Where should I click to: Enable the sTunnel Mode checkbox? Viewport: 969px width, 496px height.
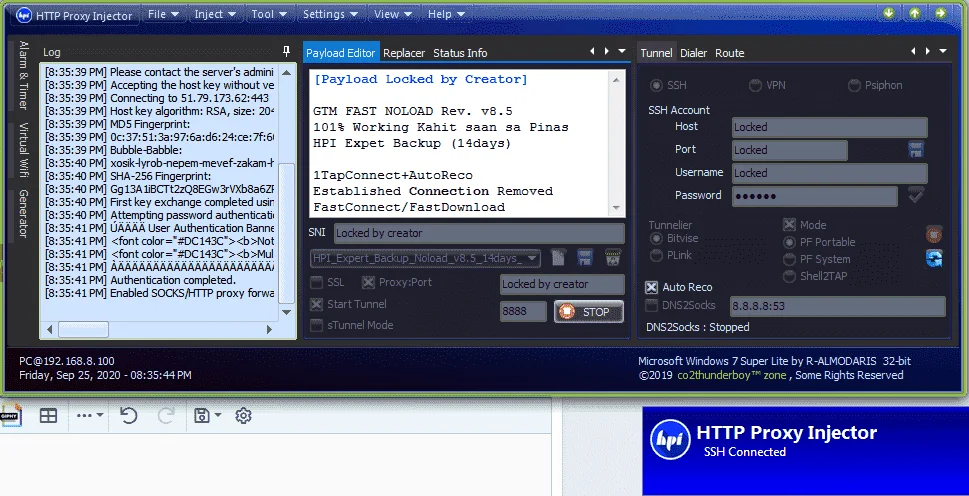(x=316, y=325)
